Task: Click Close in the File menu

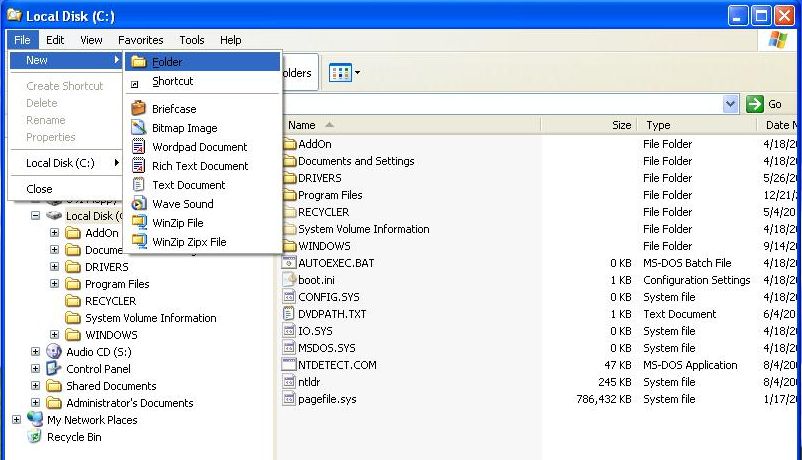Action: 40,188
